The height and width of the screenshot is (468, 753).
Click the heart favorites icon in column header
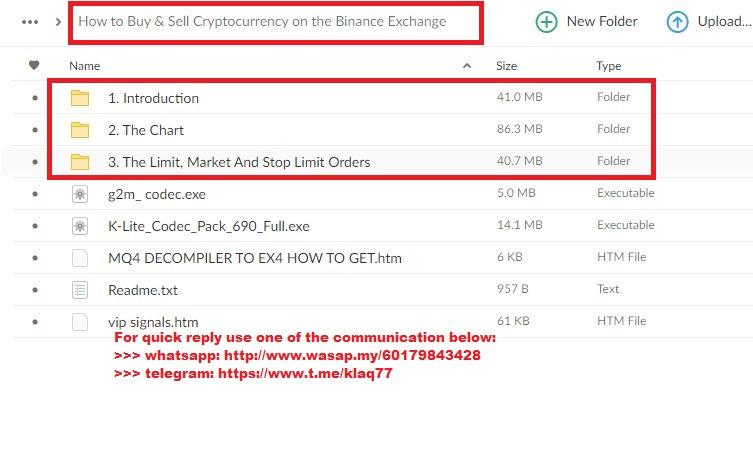[34, 66]
